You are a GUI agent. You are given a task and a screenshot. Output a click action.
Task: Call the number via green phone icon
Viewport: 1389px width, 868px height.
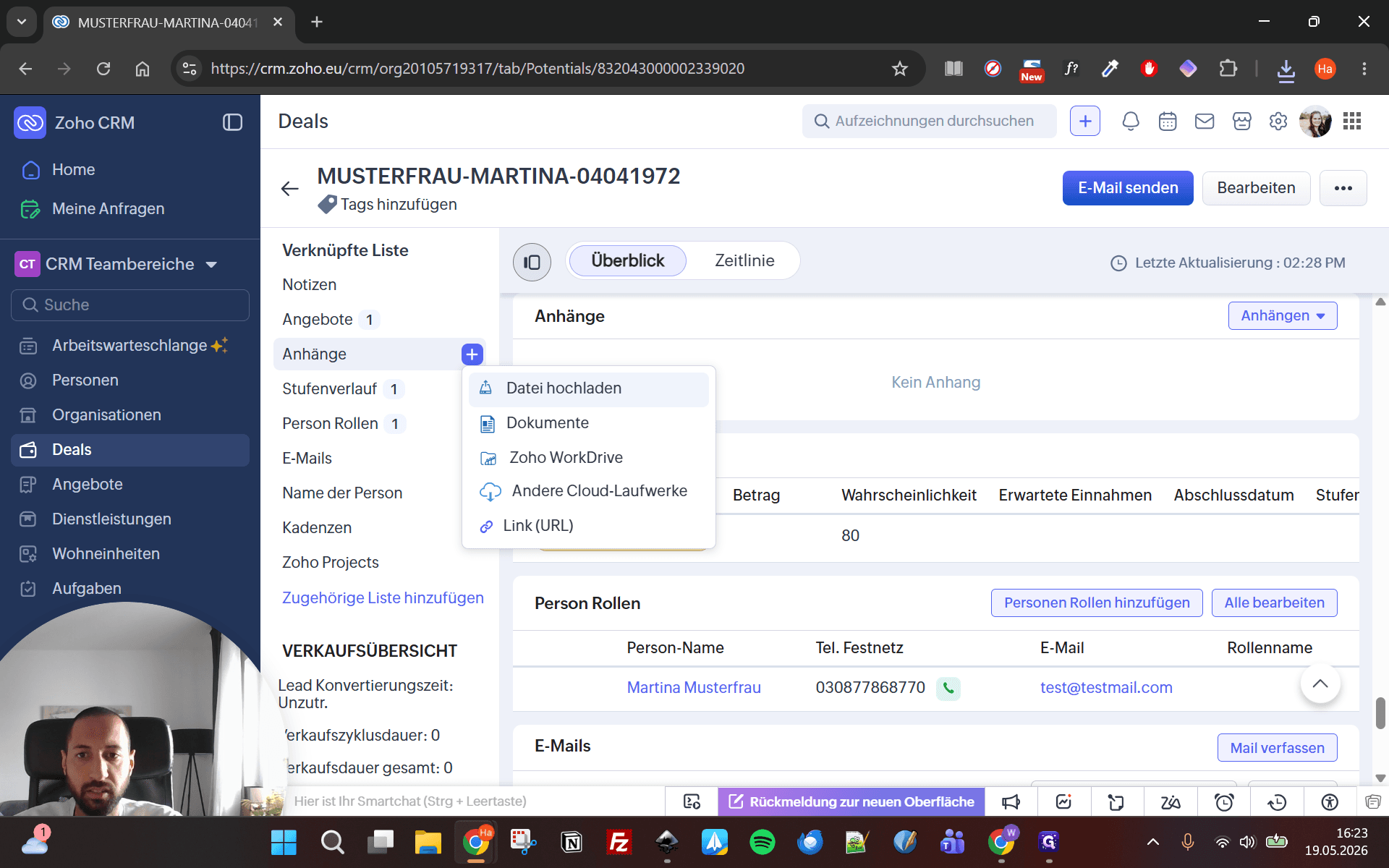pyautogui.click(x=948, y=688)
